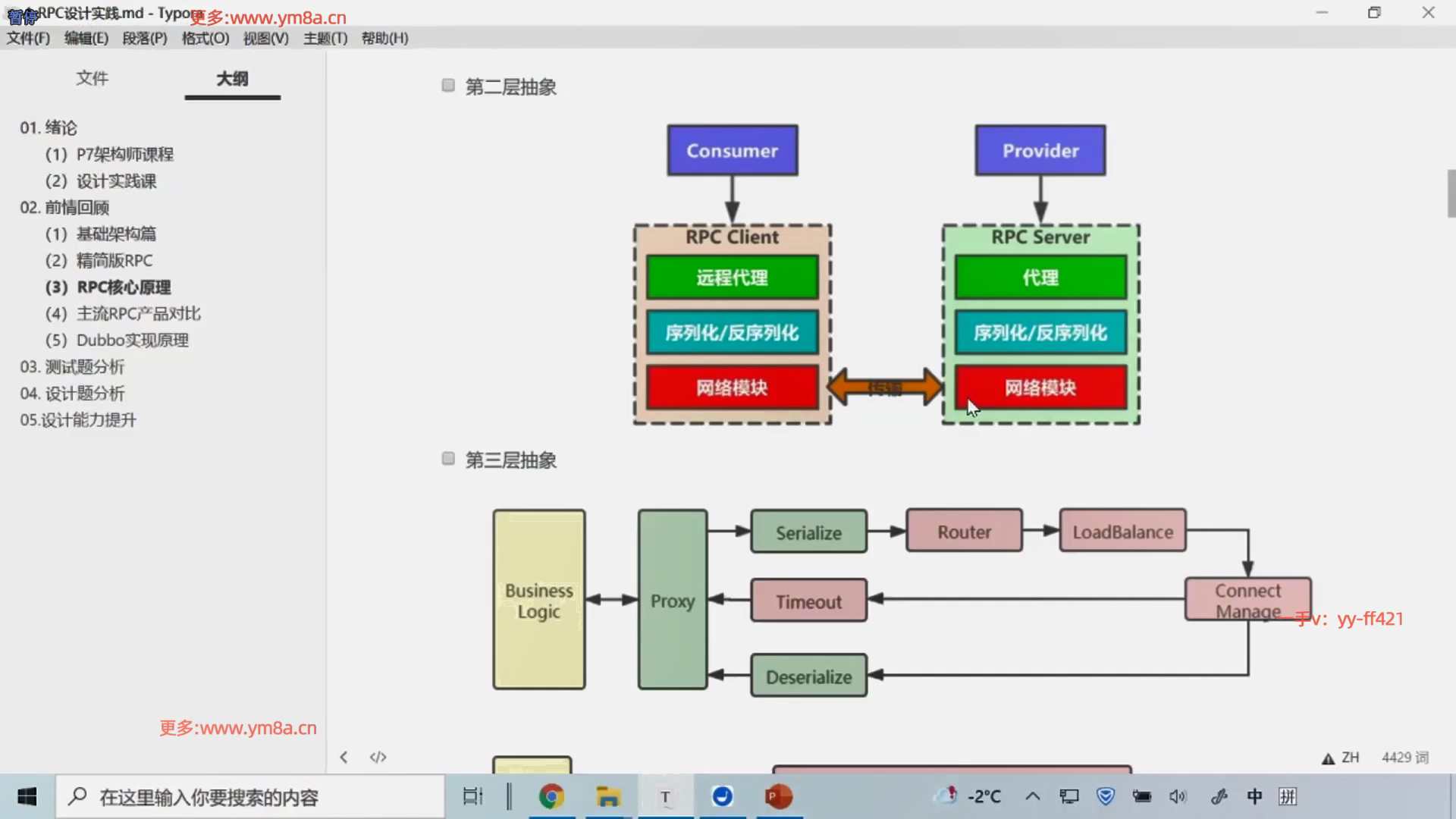
Task: Click the sidebar toggle back arrow icon
Action: [x=344, y=757]
